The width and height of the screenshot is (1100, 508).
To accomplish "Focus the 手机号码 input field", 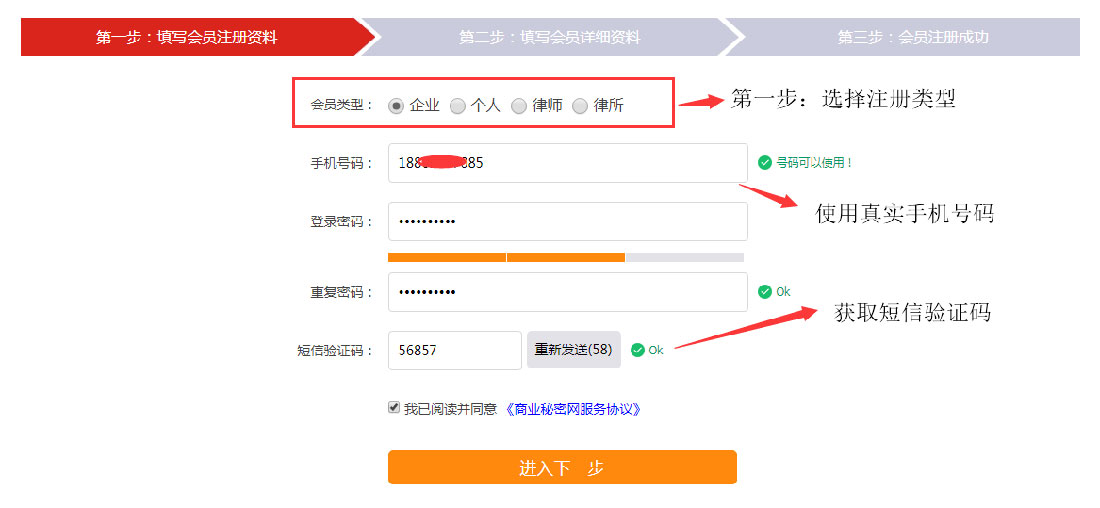I will click(x=568, y=163).
